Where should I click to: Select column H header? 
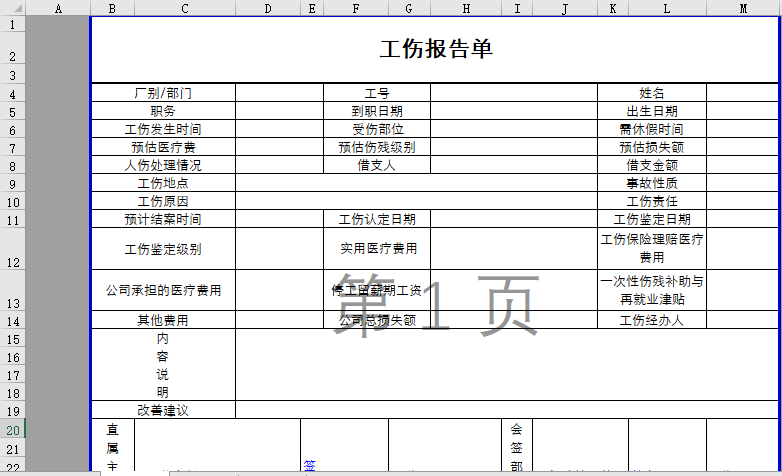(466, 9)
